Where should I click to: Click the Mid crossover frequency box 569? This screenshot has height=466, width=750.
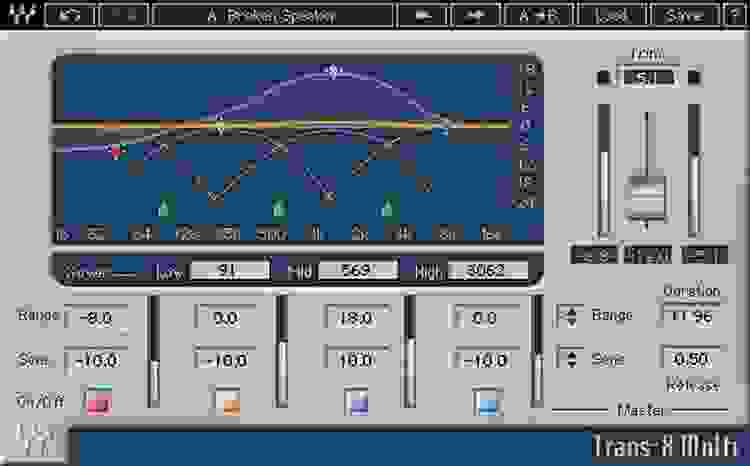click(x=358, y=270)
